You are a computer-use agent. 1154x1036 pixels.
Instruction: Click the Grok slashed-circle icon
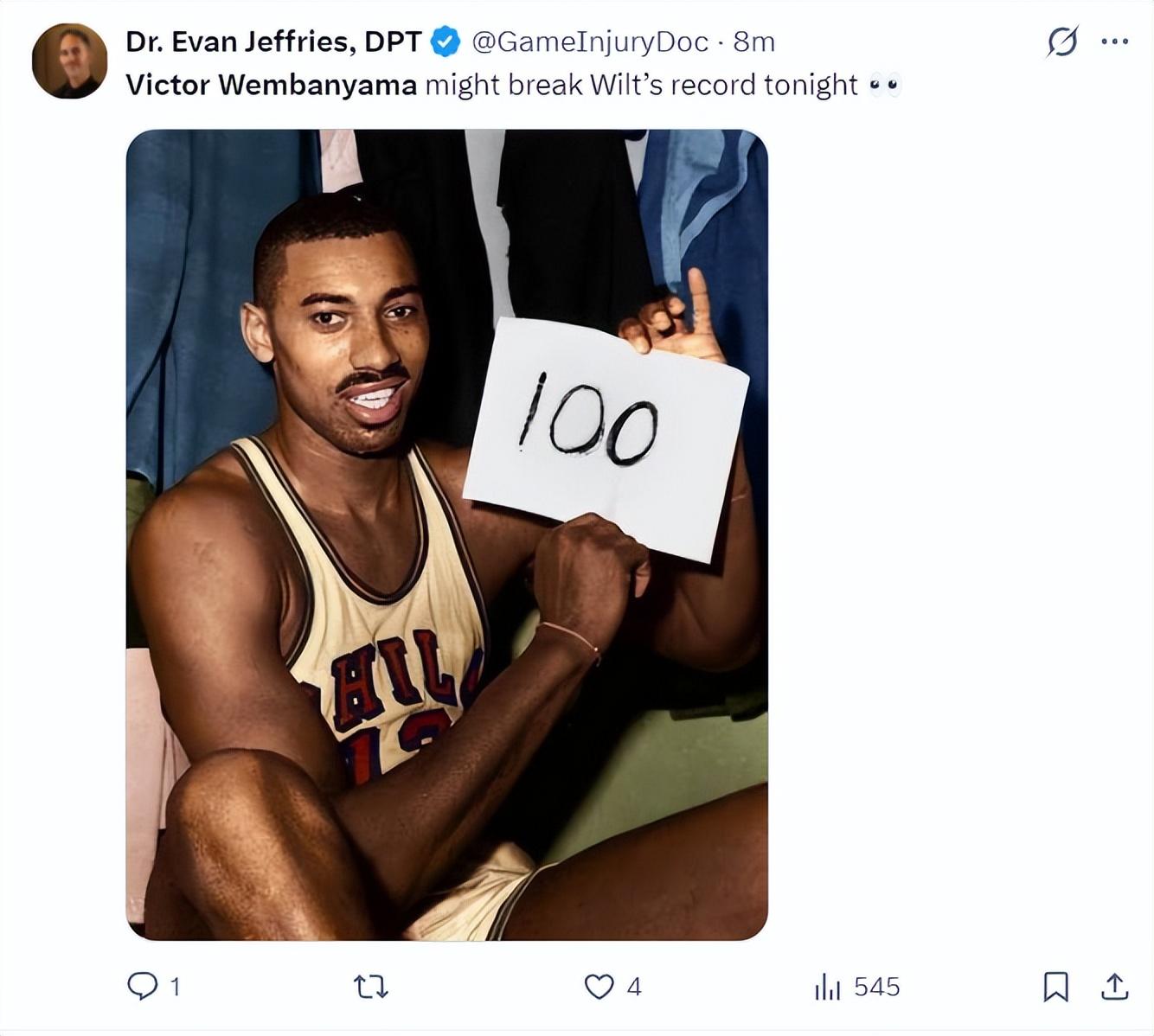click(x=1062, y=41)
